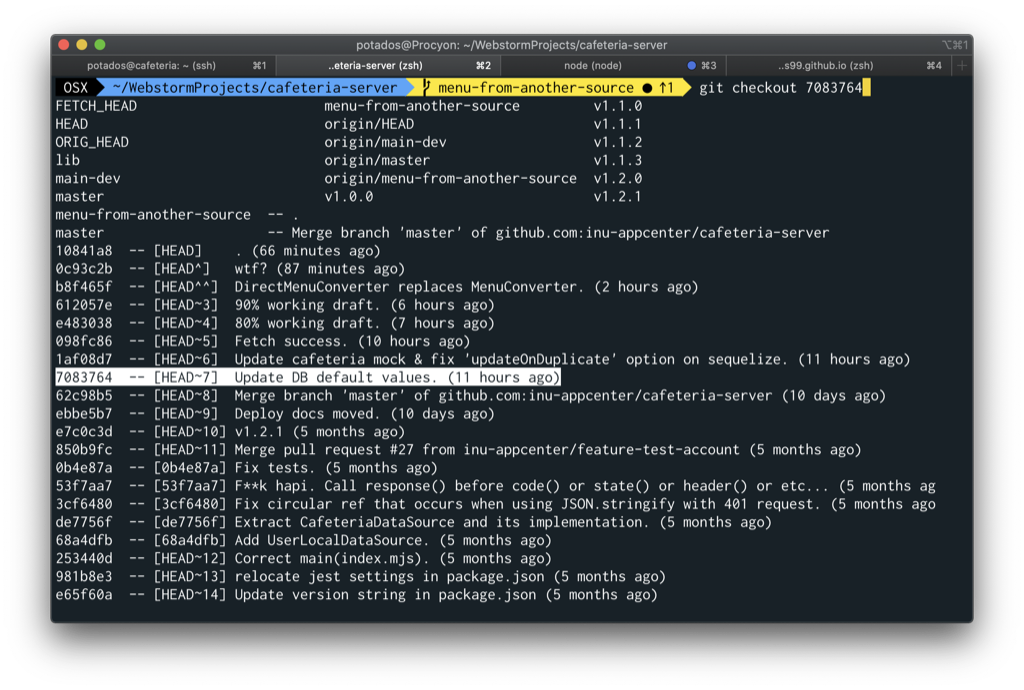Click the git branch glyph before menu-from-another-source
Screen dimensions: 1024x690
[425, 88]
